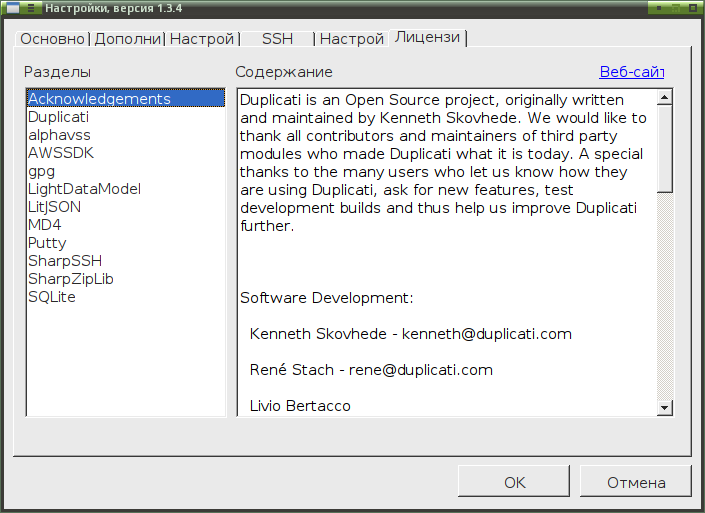Click the rene@duplicati.com line
Image resolution: width=705 pixels, height=513 pixels.
point(371,370)
